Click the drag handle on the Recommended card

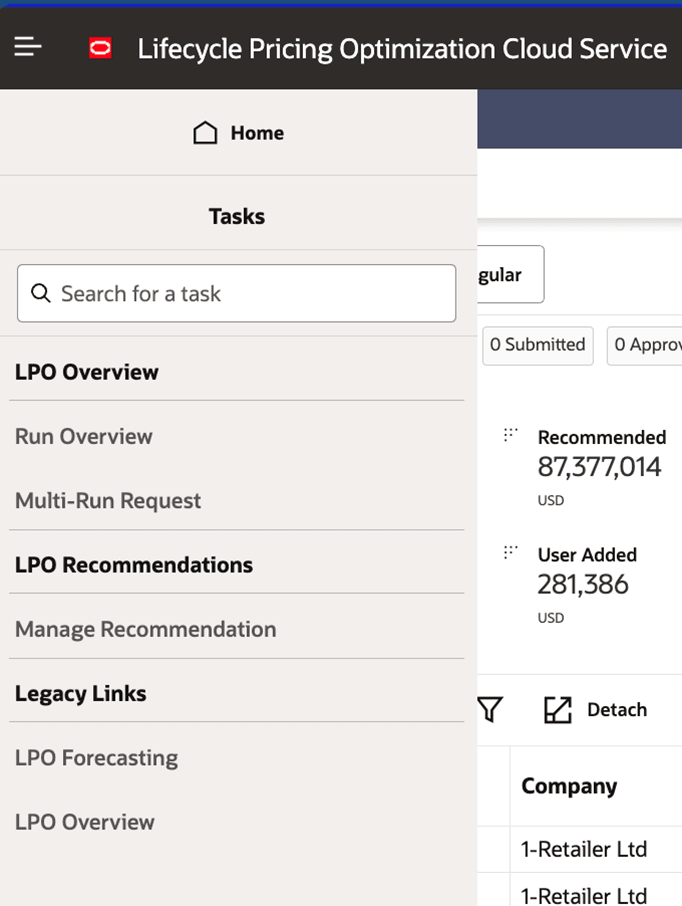point(510,435)
